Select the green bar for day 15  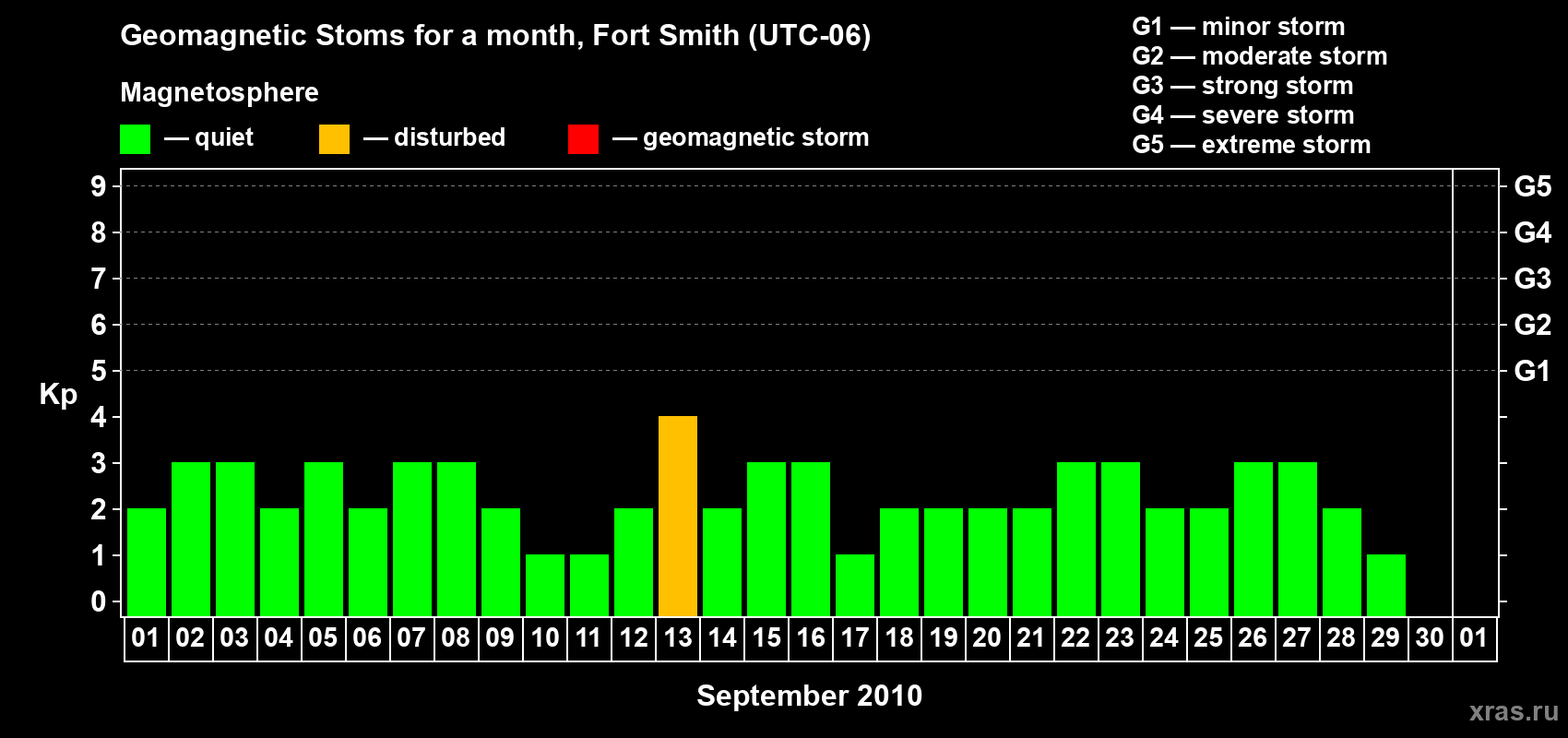click(x=766, y=539)
